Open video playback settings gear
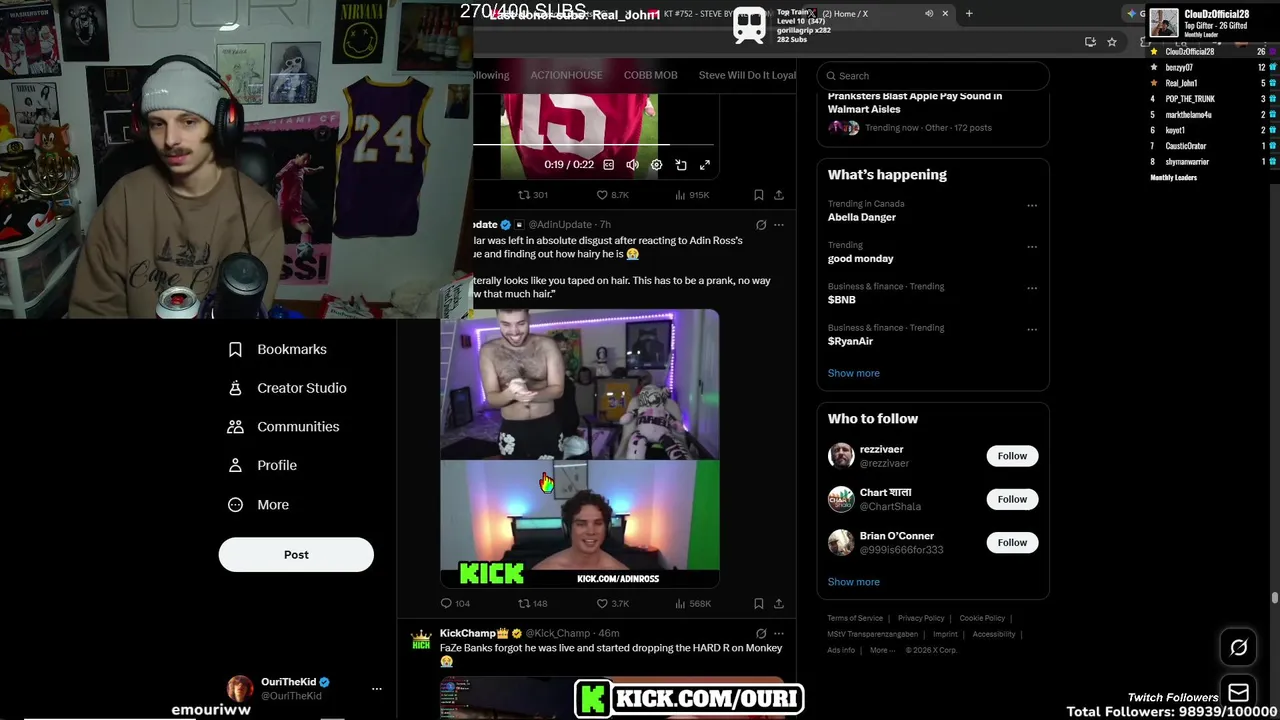 tap(656, 165)
